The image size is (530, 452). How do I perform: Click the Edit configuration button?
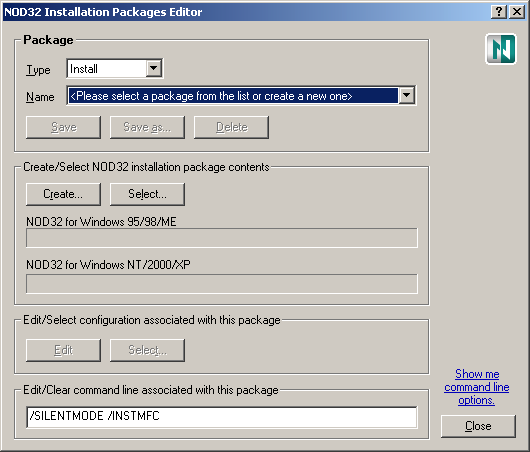tap(64, 350)
